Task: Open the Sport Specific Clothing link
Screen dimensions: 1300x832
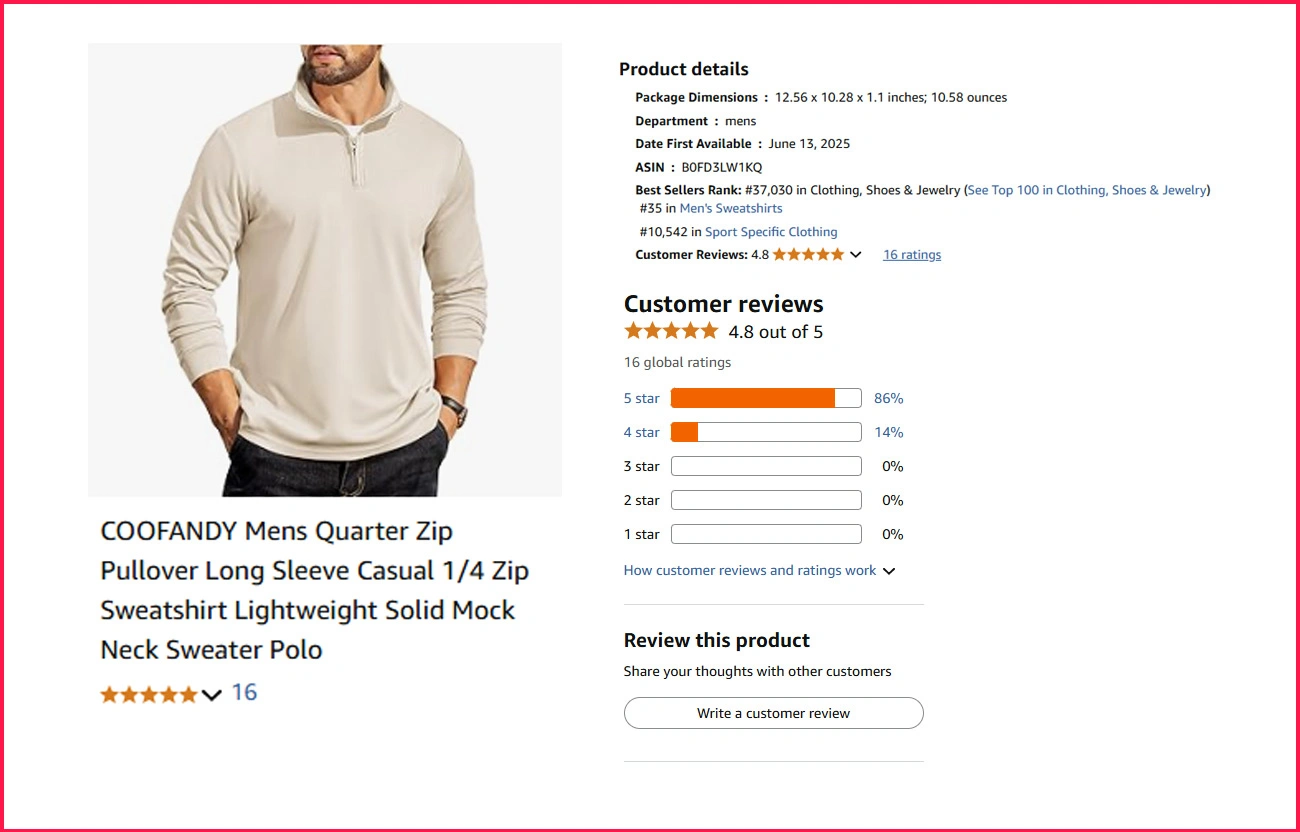Action: (x=771, y=231)
